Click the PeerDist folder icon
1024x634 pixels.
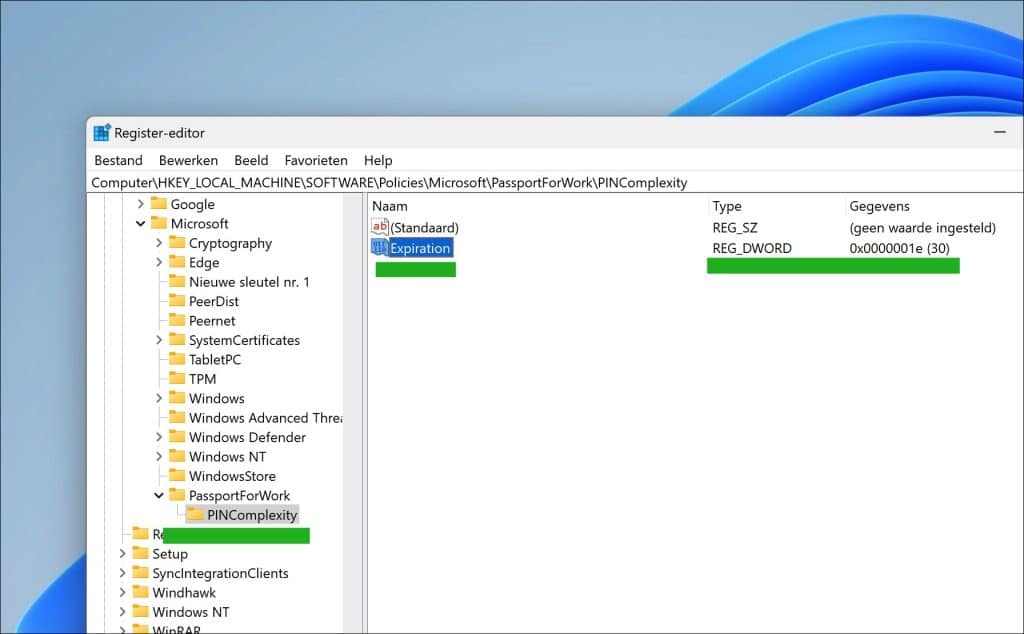pos(177,301)
